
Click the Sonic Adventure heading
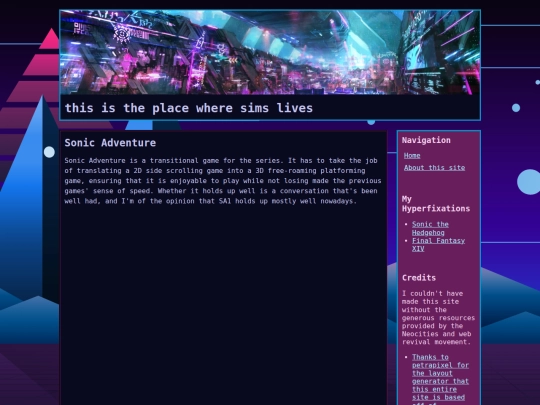(110, 143)
